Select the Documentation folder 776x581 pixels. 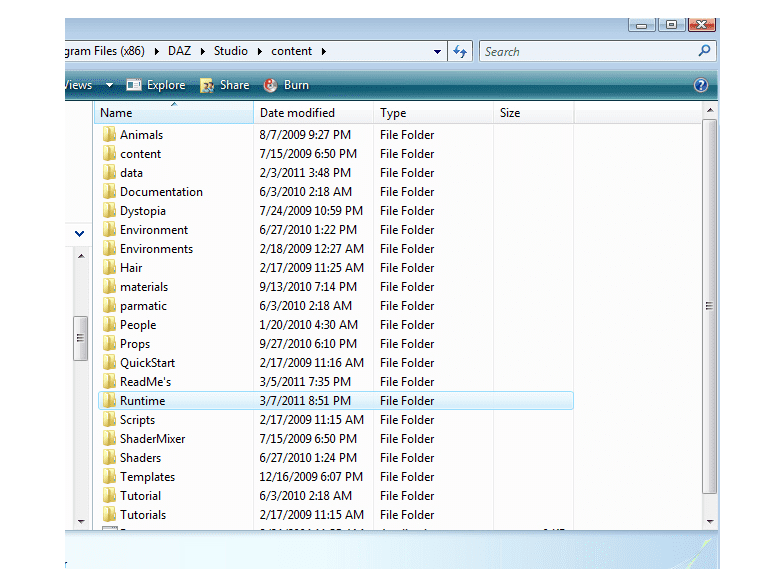161,192
